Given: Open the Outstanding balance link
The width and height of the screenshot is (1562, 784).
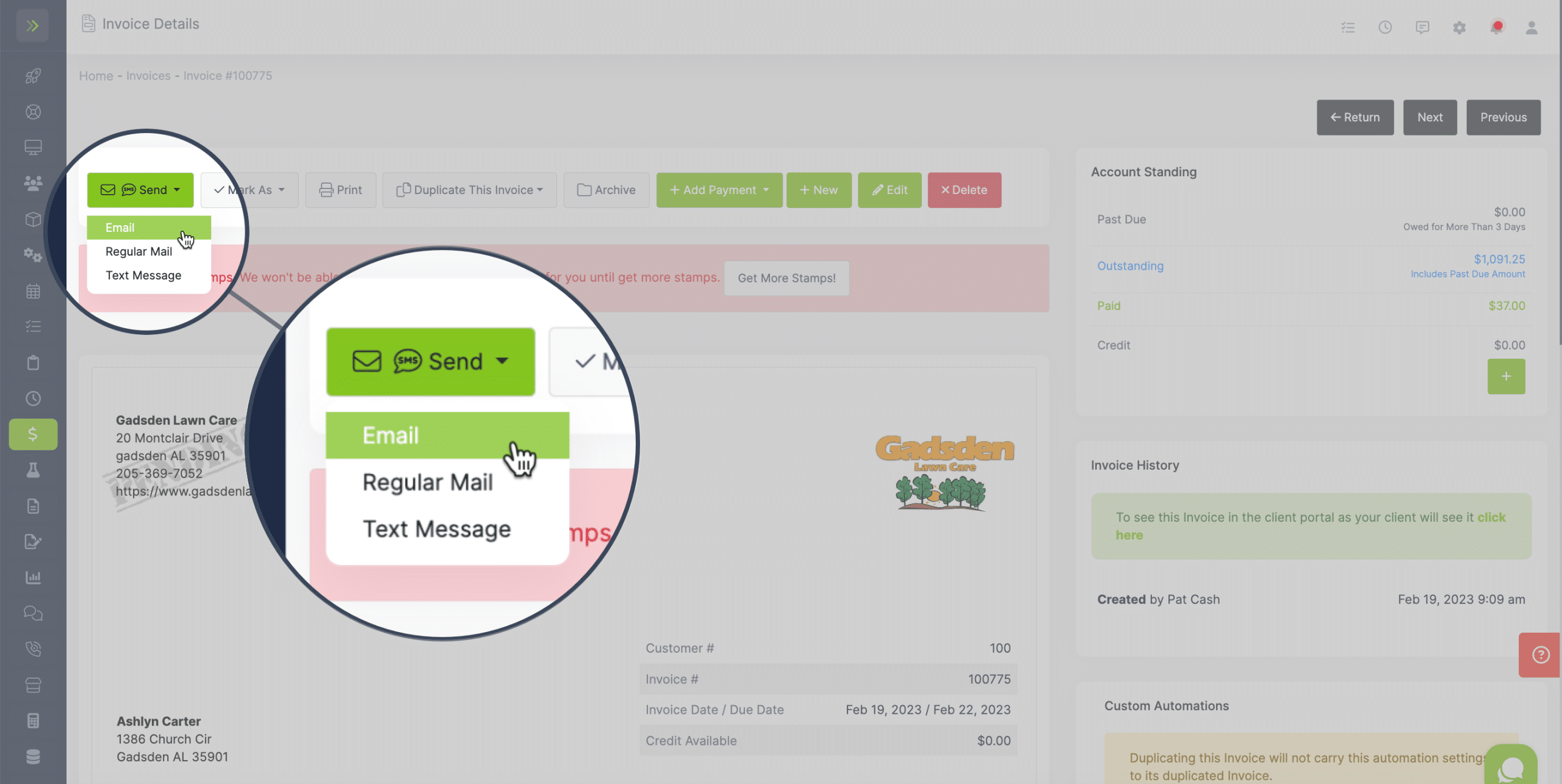Looking at the screenshot, I should [x=1130, y=266].
